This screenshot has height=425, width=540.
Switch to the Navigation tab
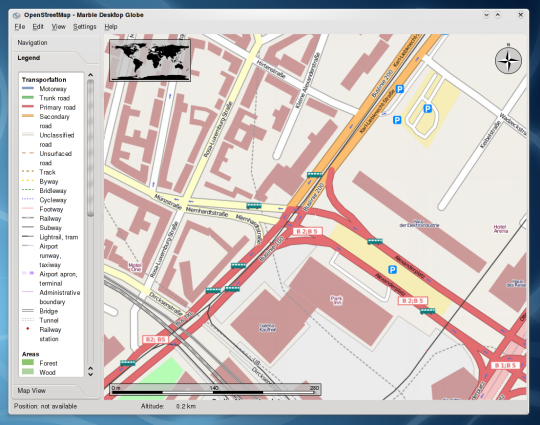(x=32, y=43)
